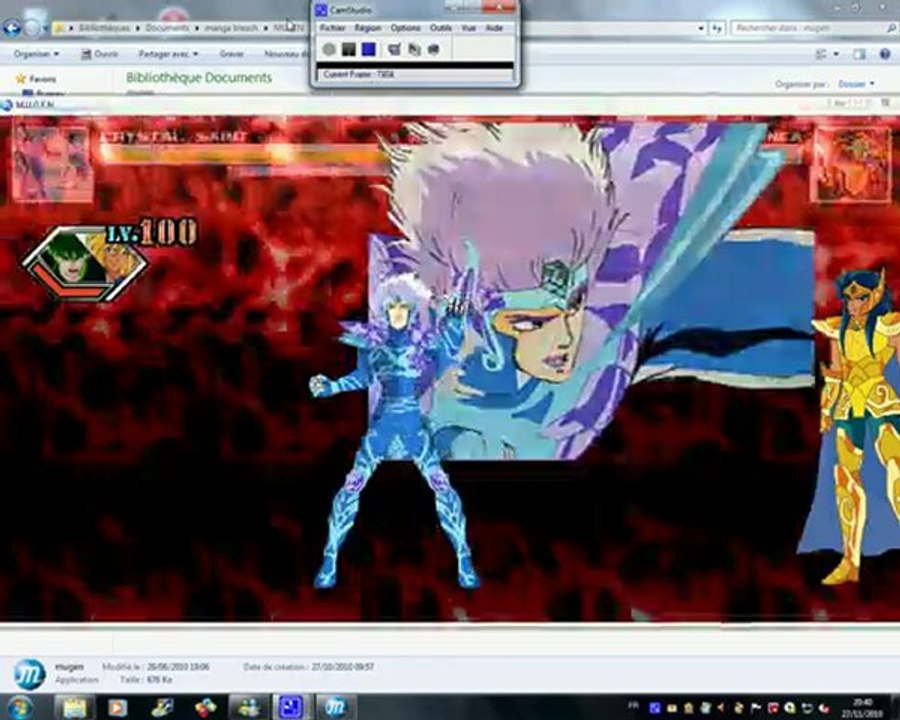Click the CamStudio toolbar icon left of the last one

coord(414,49)
